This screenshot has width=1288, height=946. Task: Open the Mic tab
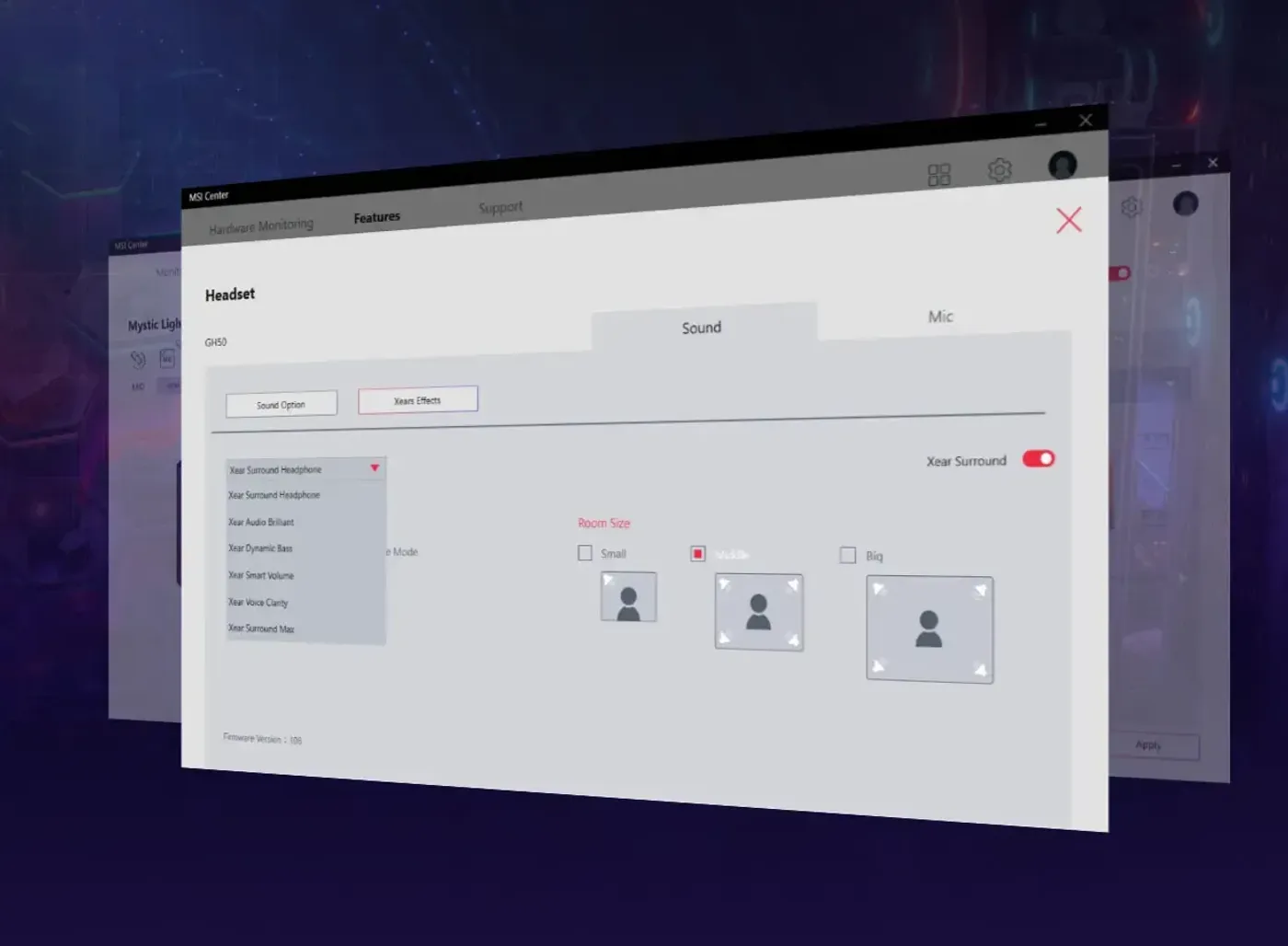tap(941, 317)
